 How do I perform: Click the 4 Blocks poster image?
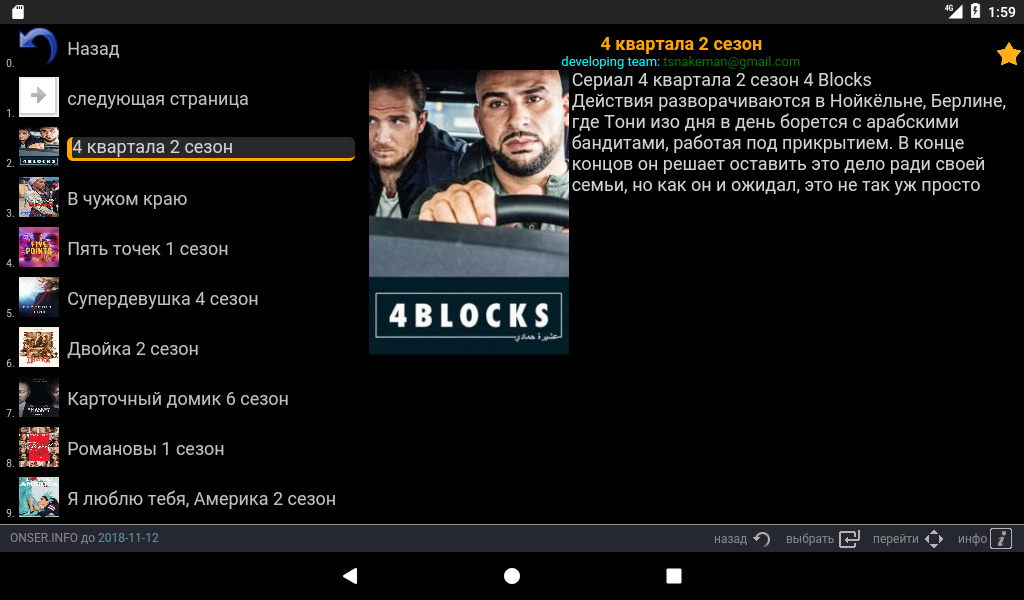tap(469, 212)
